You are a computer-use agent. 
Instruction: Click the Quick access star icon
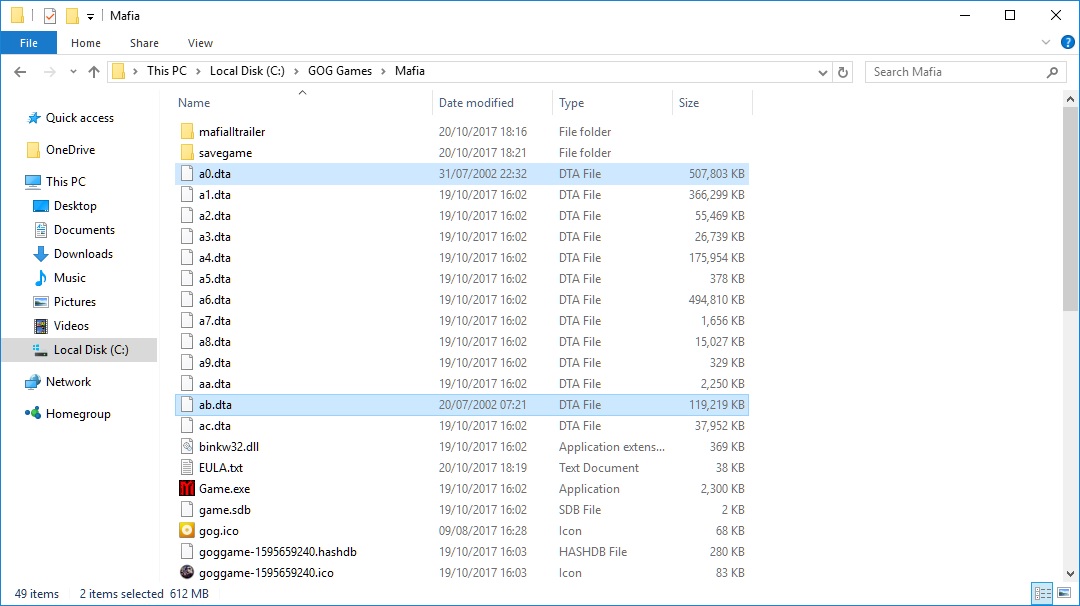[x=33, y=118]
